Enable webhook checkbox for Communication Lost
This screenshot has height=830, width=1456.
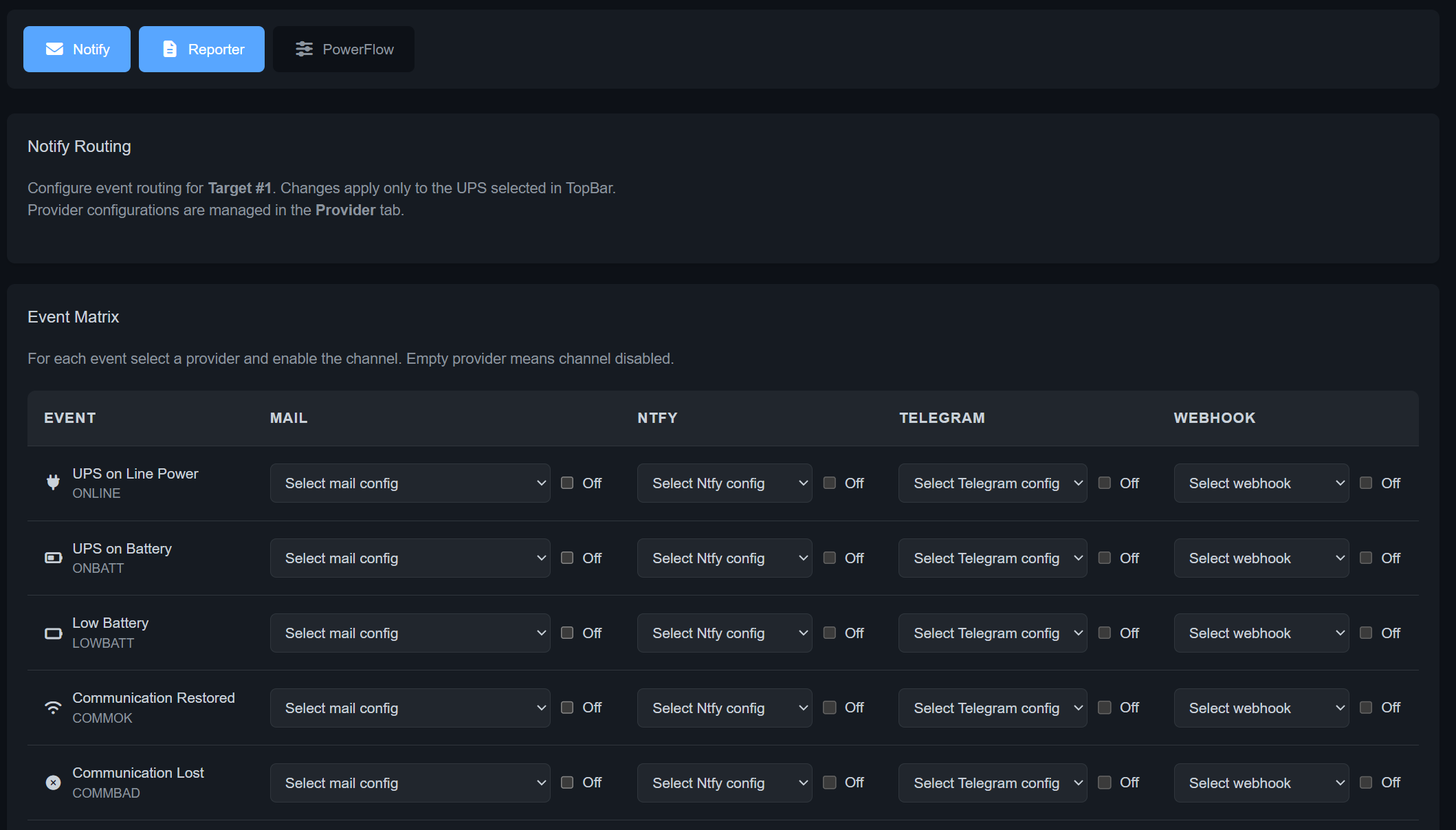click(1366, 782)
